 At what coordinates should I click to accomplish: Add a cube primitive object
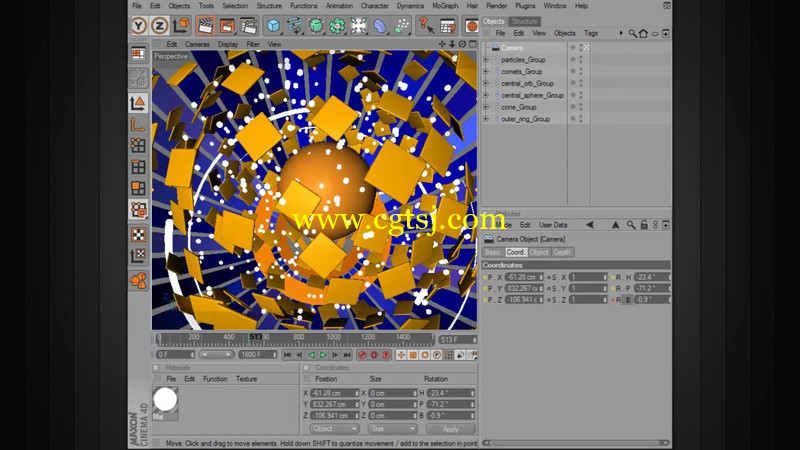273,26
